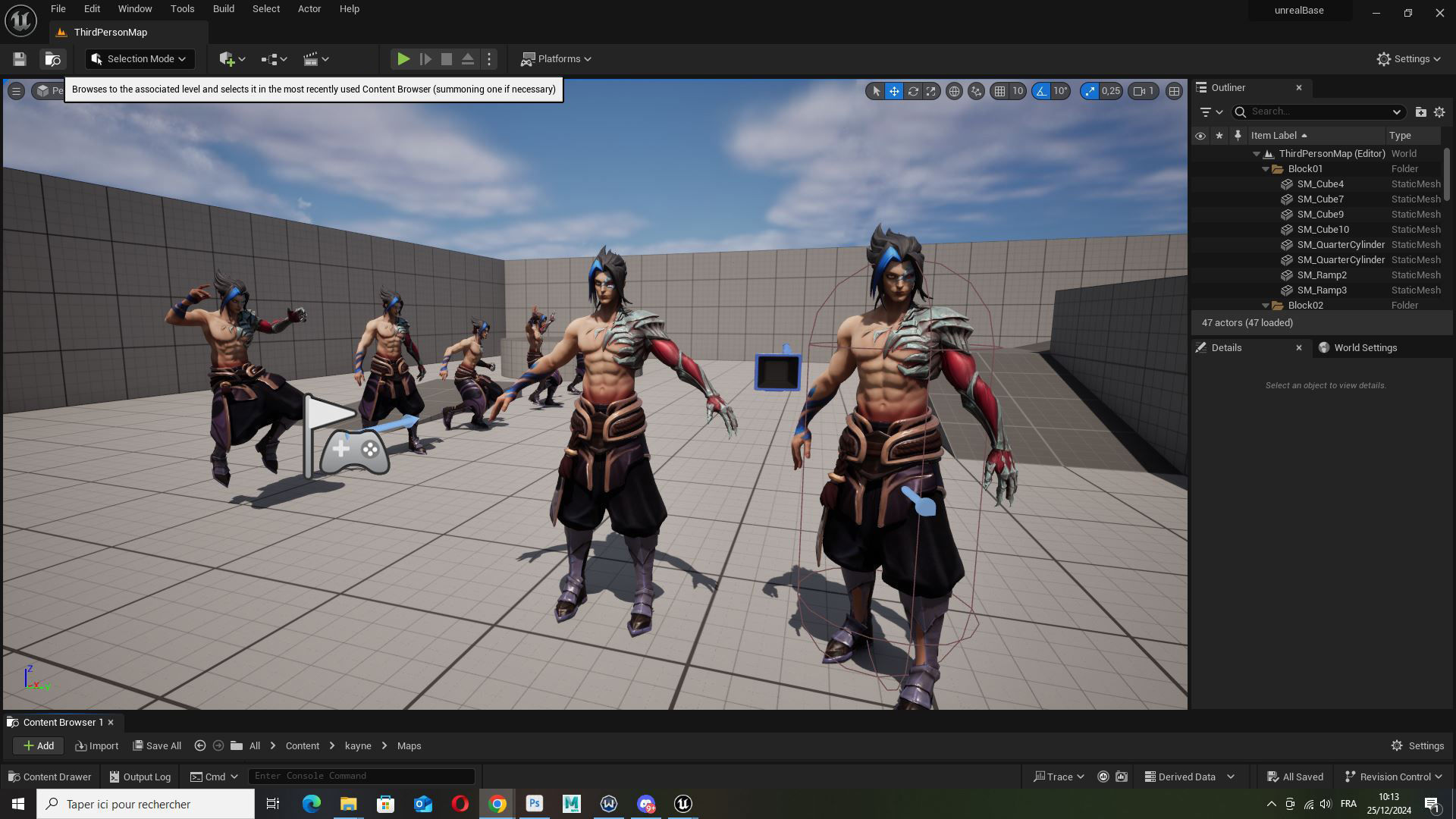The image size is (1456, 819).
Task: Click Import in Content Browser
Action: 97,746
